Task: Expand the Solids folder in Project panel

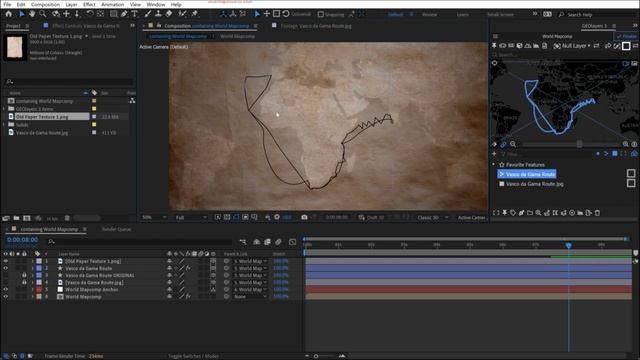Action: click(x=4, y=124)
